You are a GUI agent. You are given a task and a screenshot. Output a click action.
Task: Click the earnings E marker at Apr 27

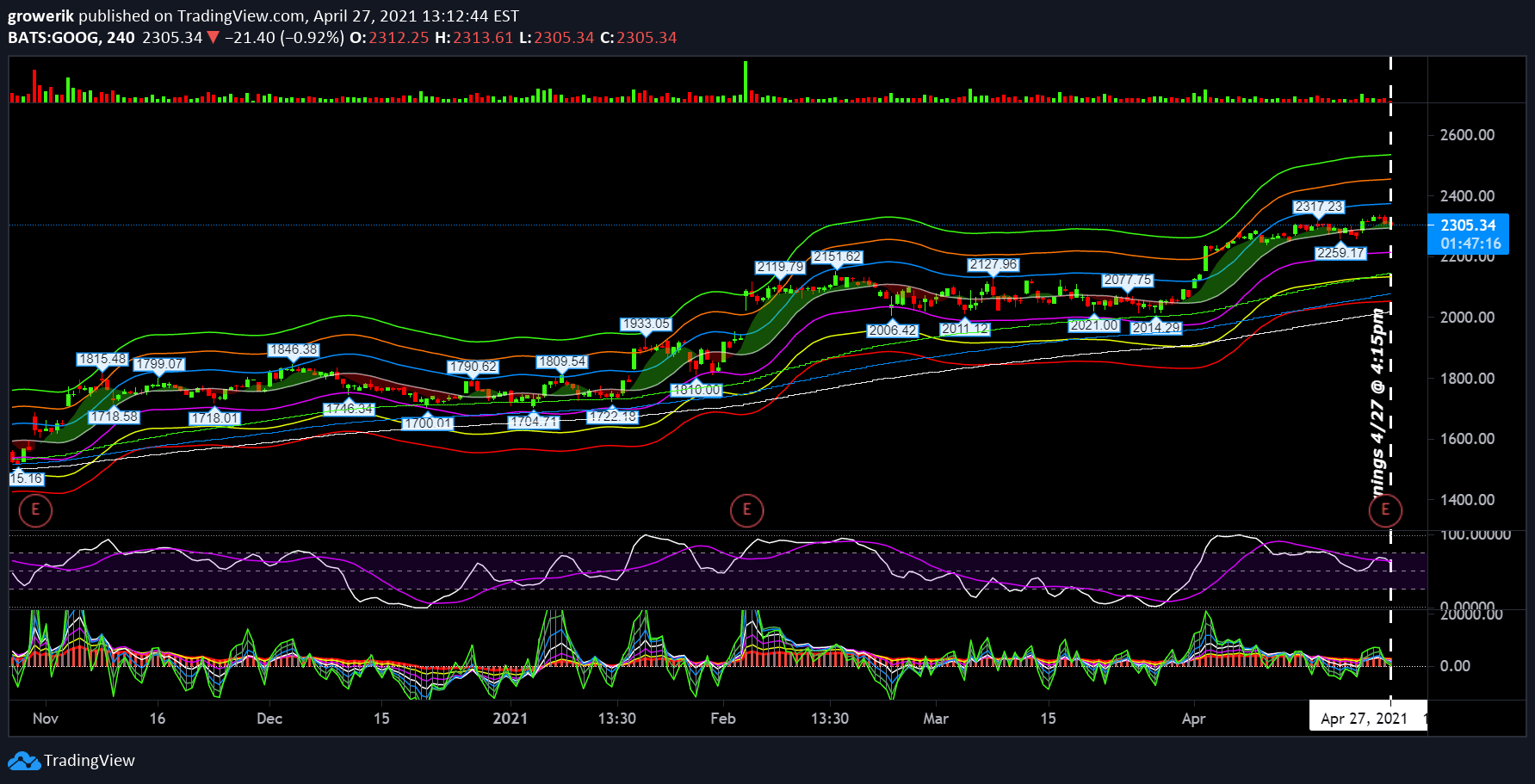click(x=1385, y=510)
